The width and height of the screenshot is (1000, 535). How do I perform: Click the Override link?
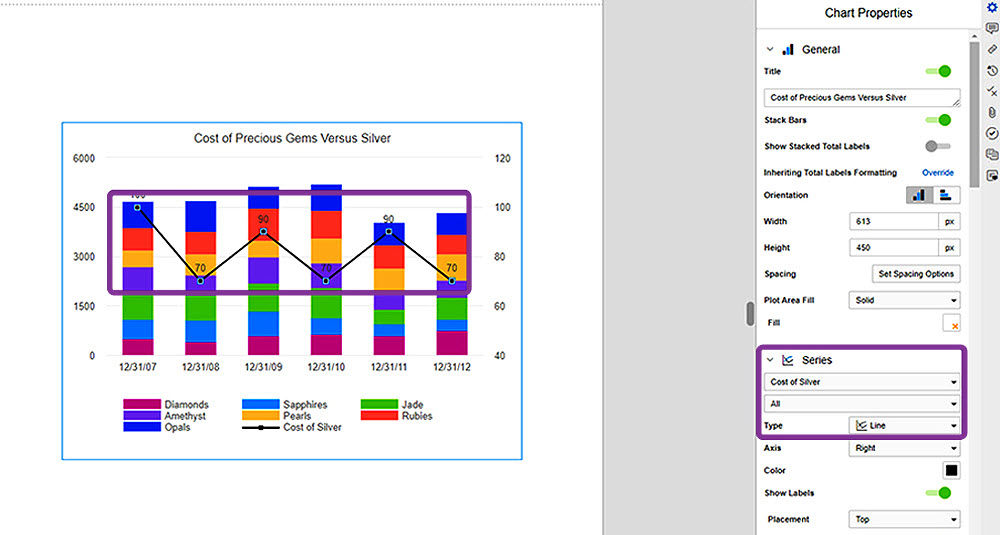pyautogui.click(x=937, y=173)
